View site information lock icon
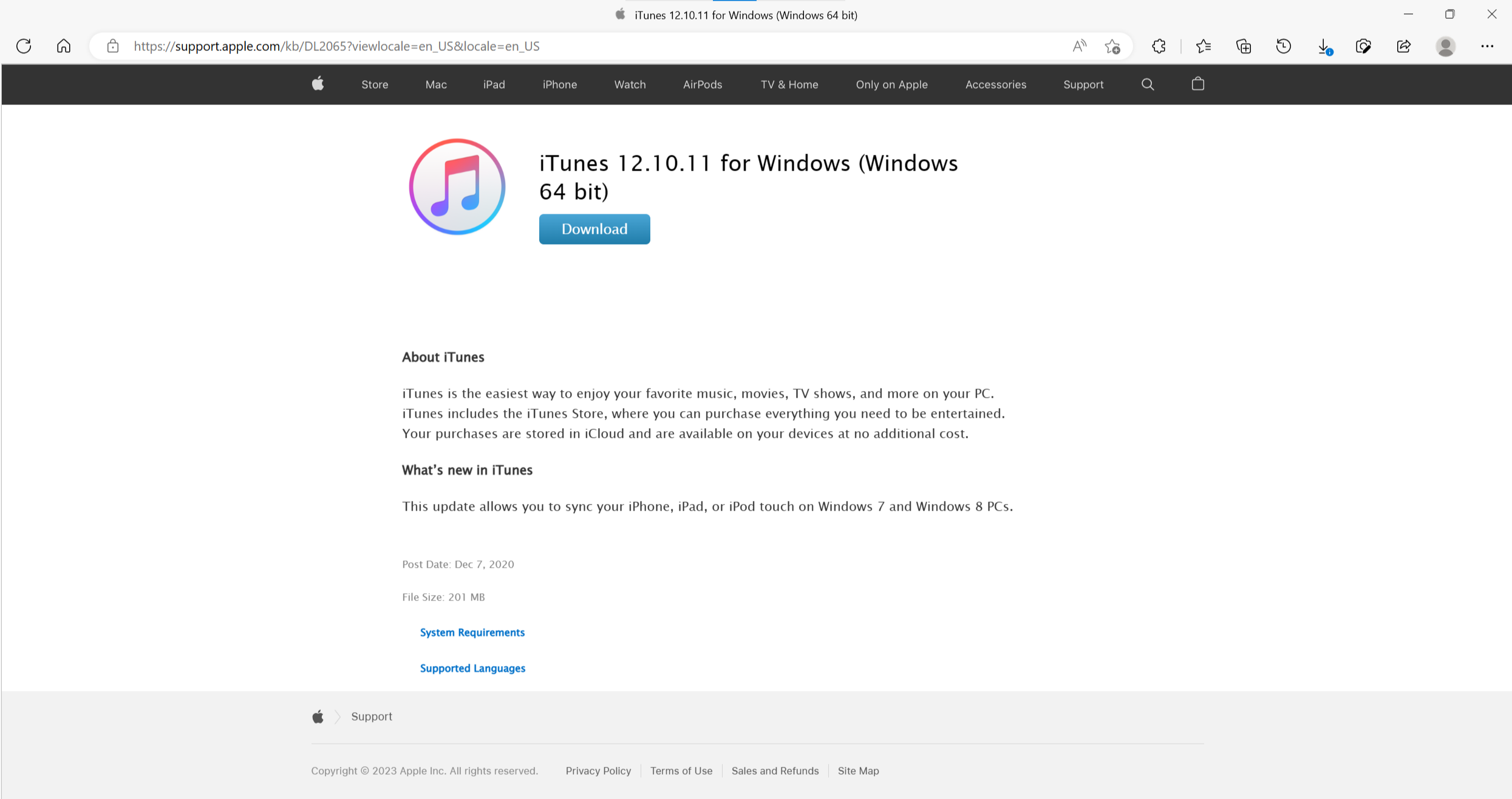Screen dimensions: 1512x799 coord(113,46)
